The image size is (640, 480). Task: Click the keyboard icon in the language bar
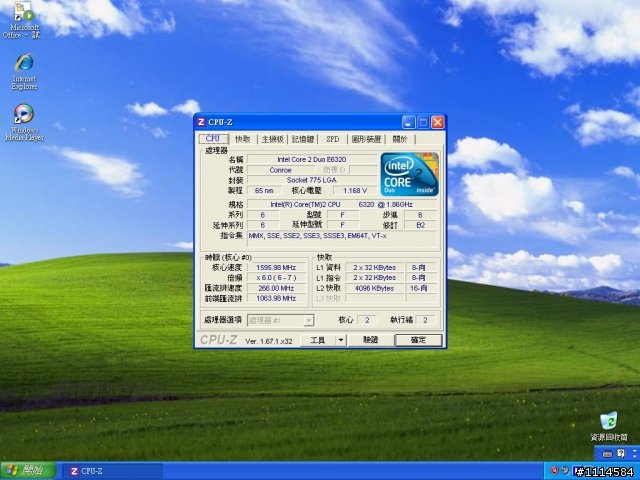point(607,453)
